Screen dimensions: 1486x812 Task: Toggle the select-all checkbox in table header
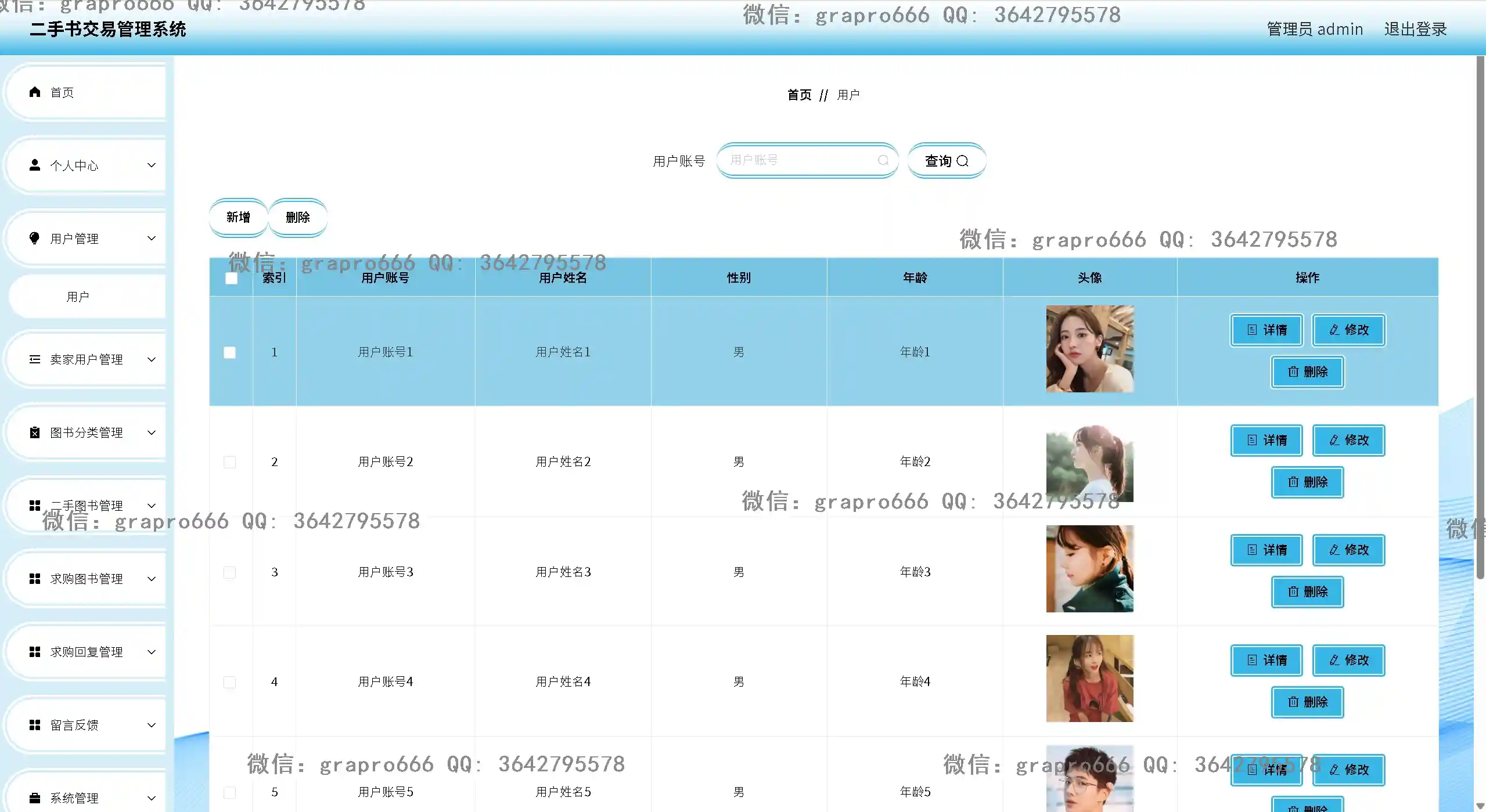(x=231, y=278)
